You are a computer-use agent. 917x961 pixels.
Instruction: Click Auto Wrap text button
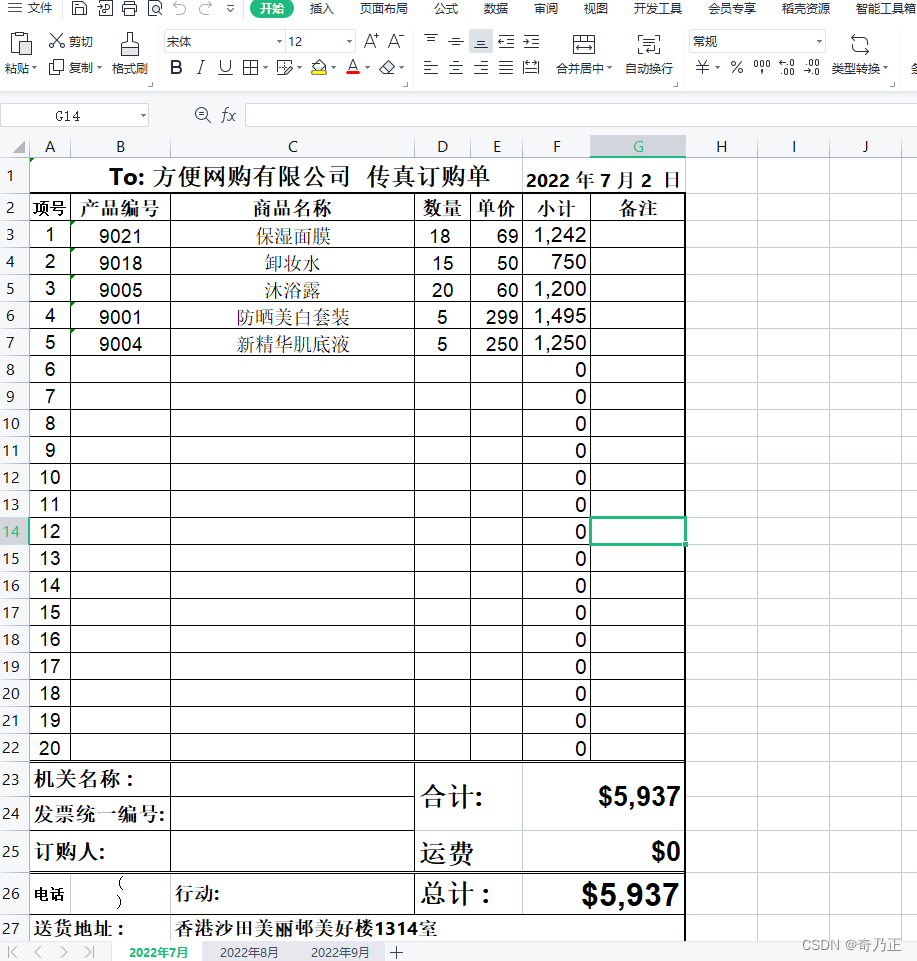[x=649, y=53]
